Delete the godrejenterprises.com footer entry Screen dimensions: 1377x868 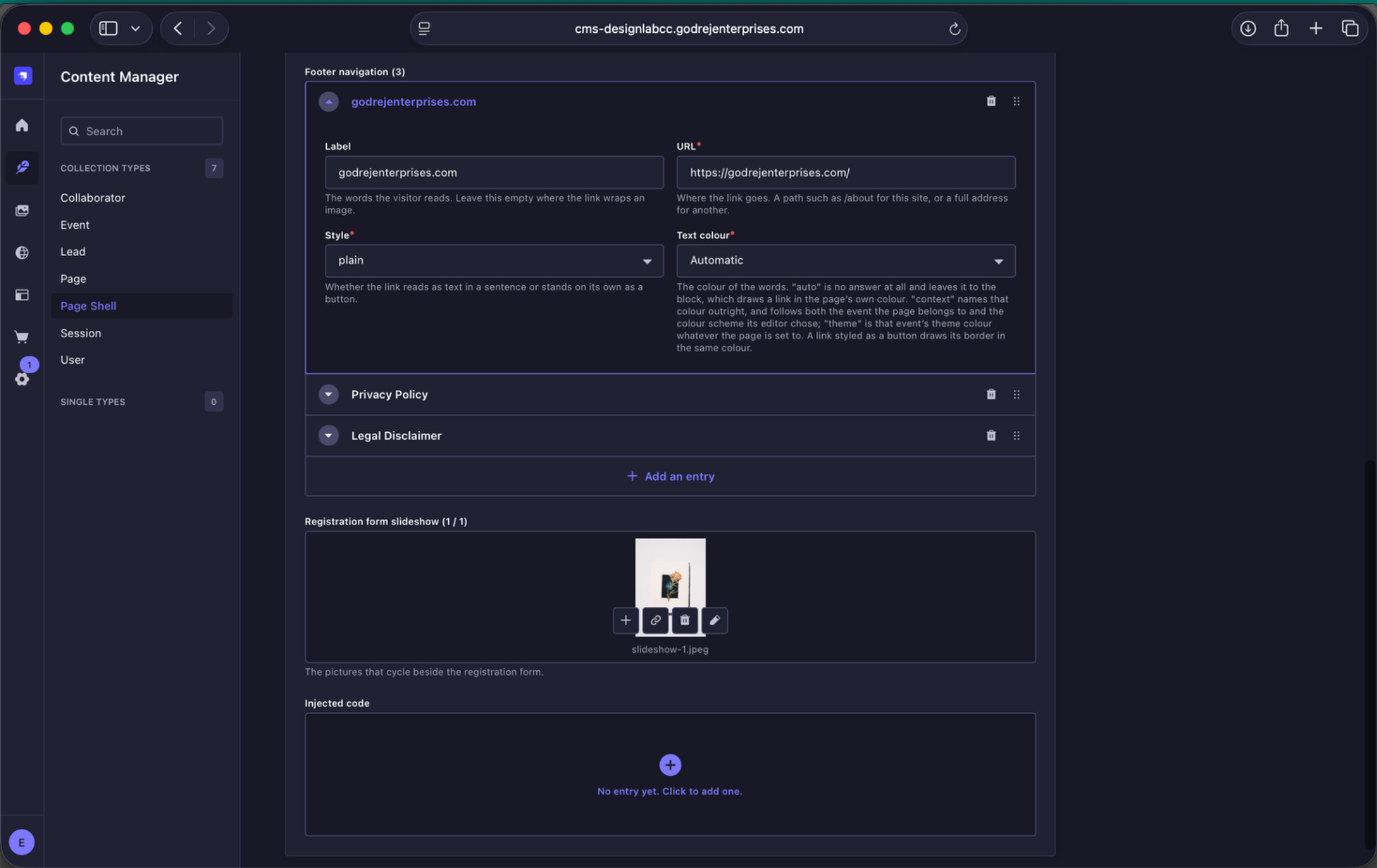[991, 101]
